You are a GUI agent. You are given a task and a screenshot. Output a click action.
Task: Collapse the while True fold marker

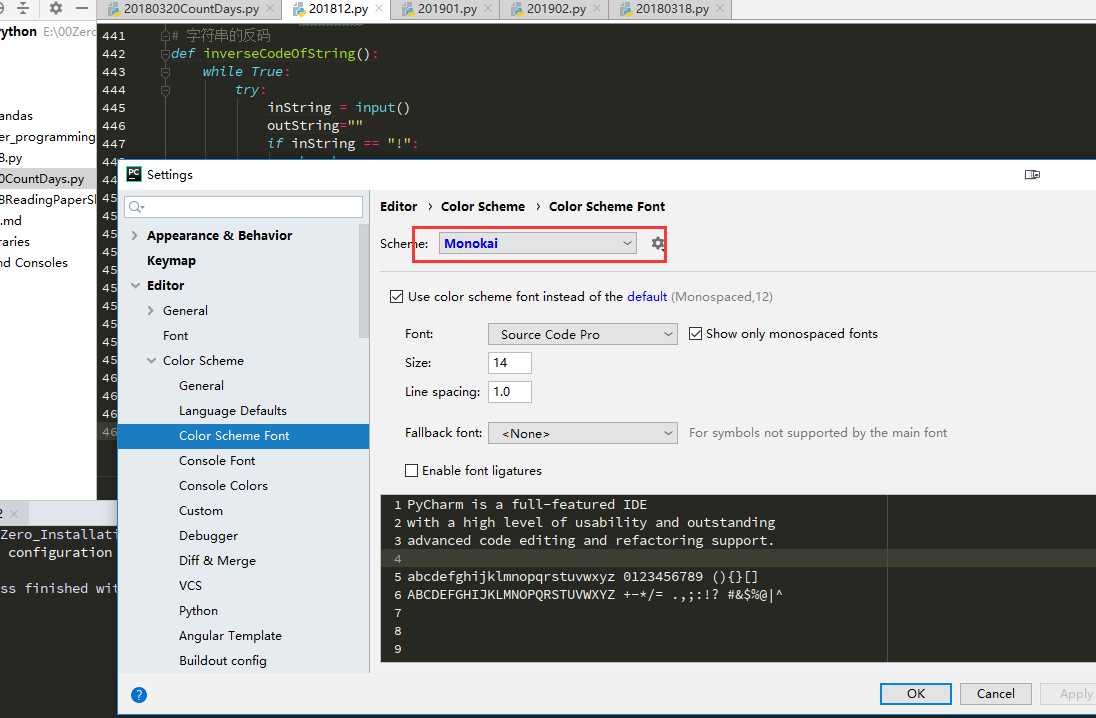166,72
